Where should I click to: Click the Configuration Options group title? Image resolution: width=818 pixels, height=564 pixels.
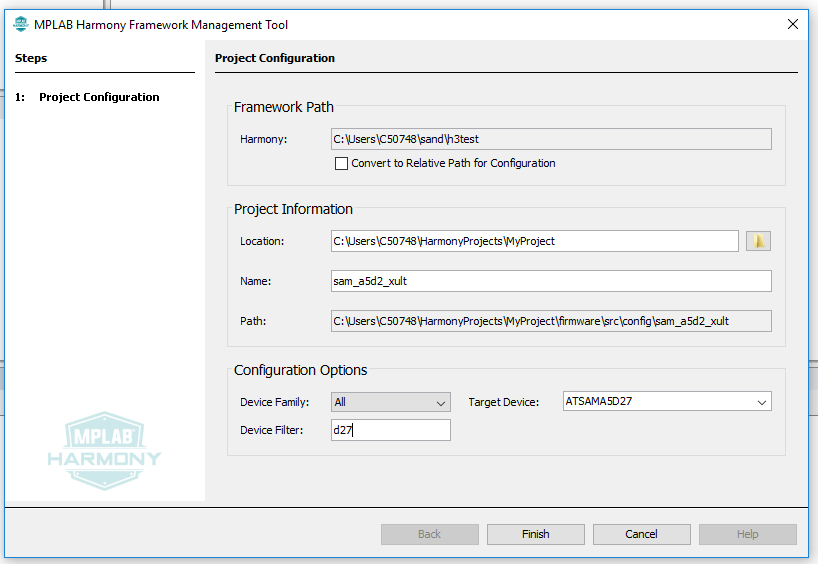pyautogui.click(x=300, y=370)
